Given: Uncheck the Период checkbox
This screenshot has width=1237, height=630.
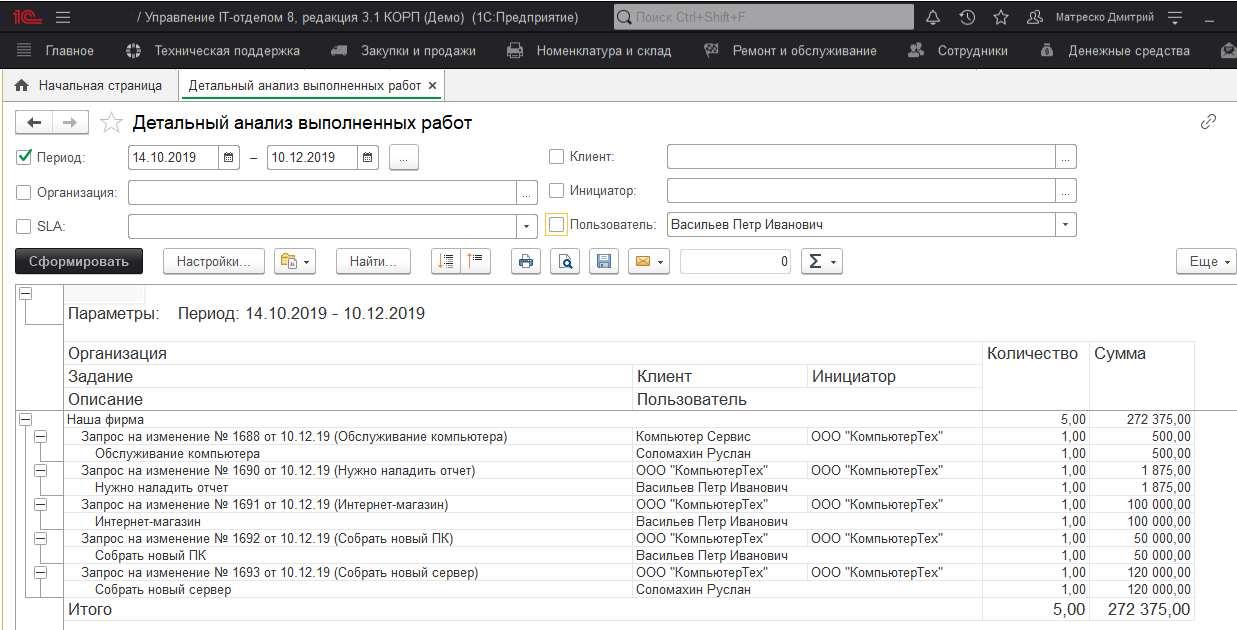Looking at the screenshot, I should click(x=24, y=157).
